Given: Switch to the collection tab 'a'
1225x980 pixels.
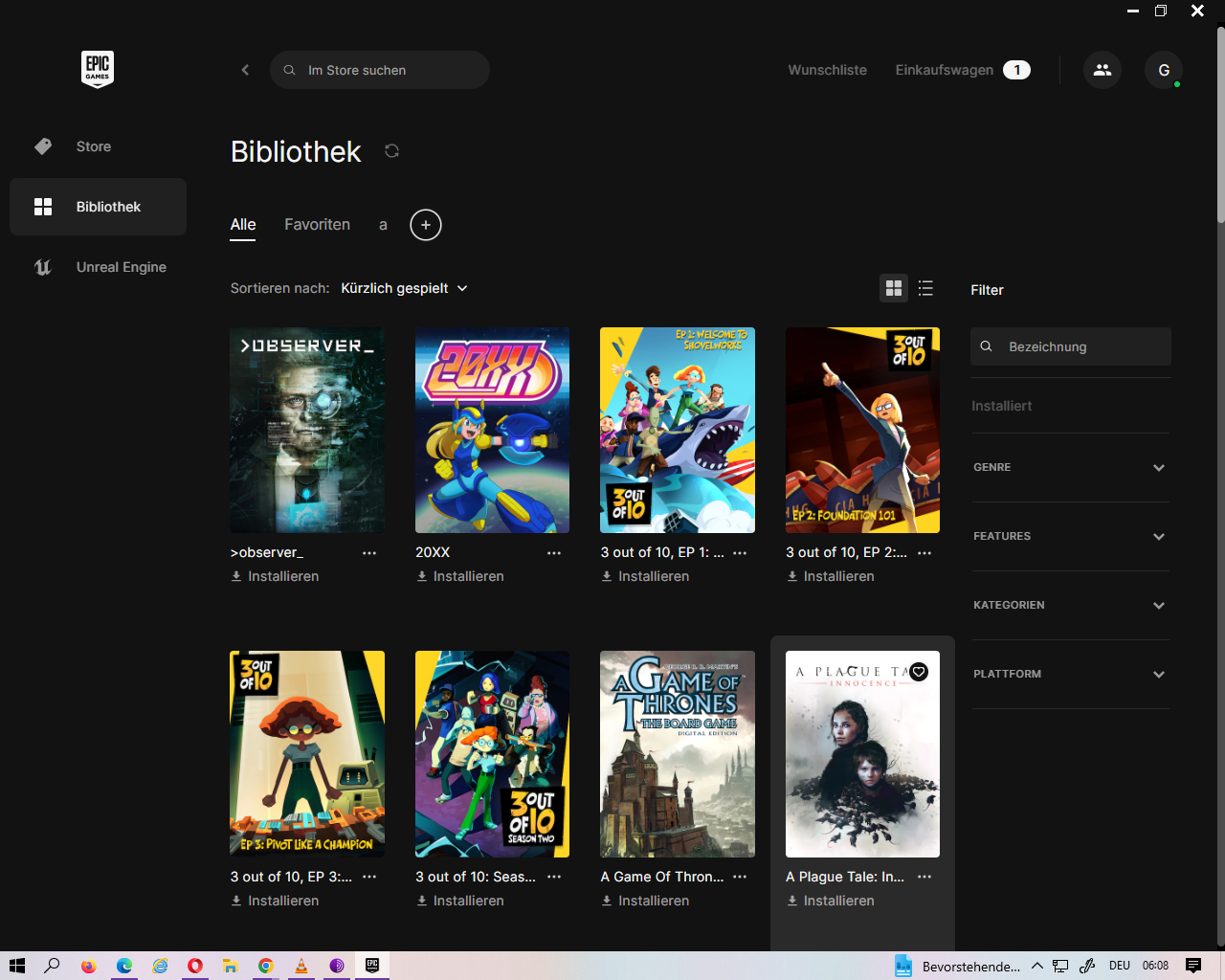Looking at the screenshot, I should (x=383, y=225).
